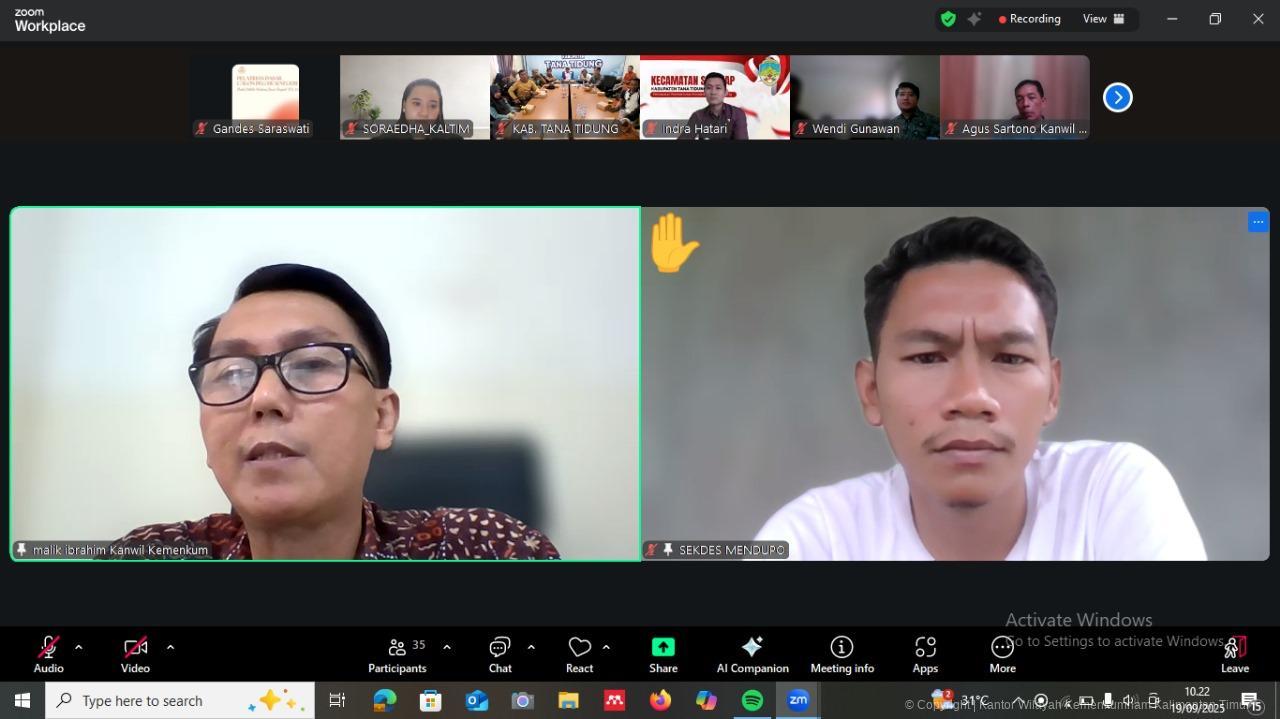Select Agus Sartono Kanwil's video thumbnail

(x=1015, y=97)
